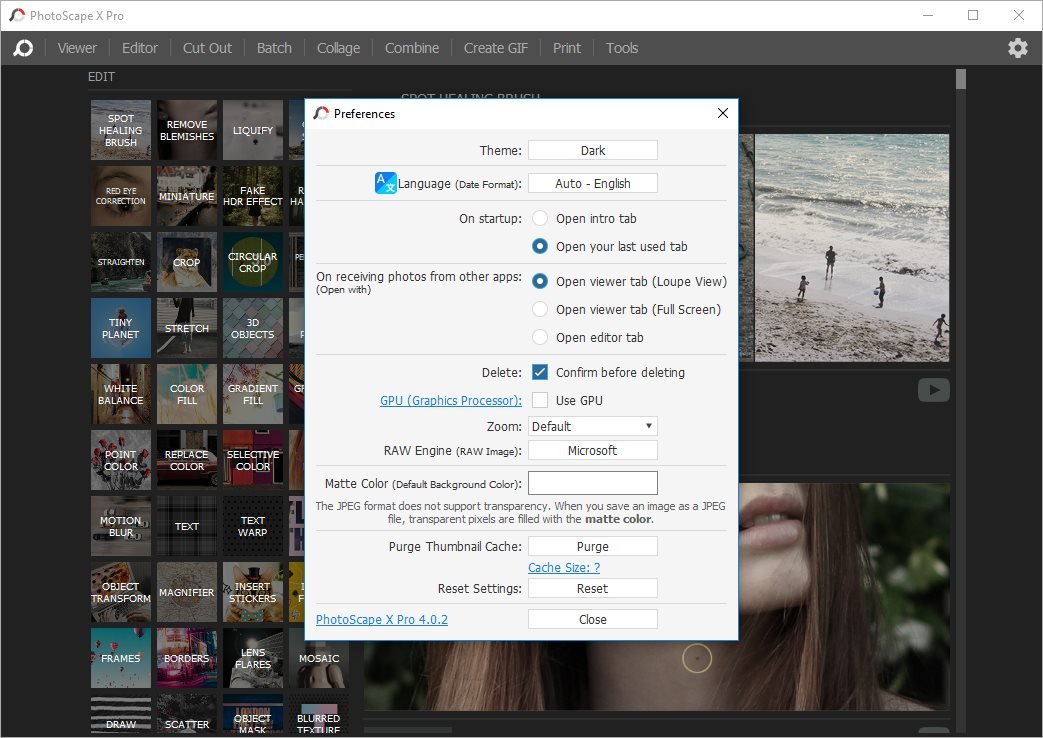The width and height of the screenshot is (1043, 738).
Task: Open the Print tab
Action: point(567,48)
